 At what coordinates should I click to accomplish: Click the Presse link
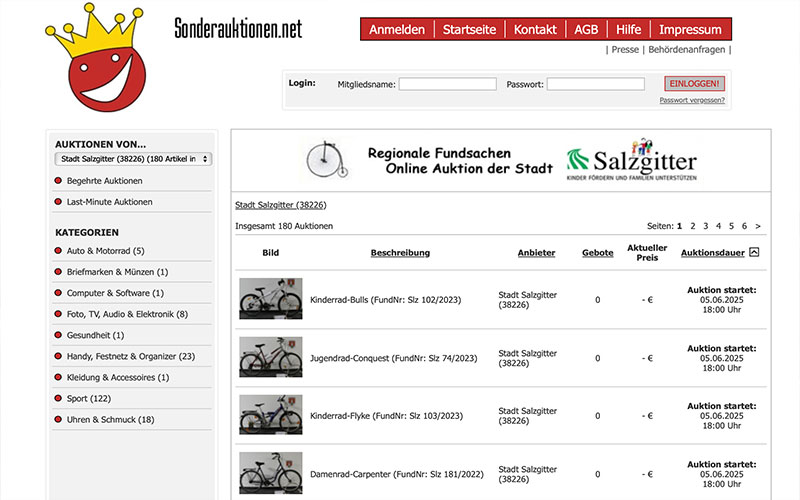point(625,49)
